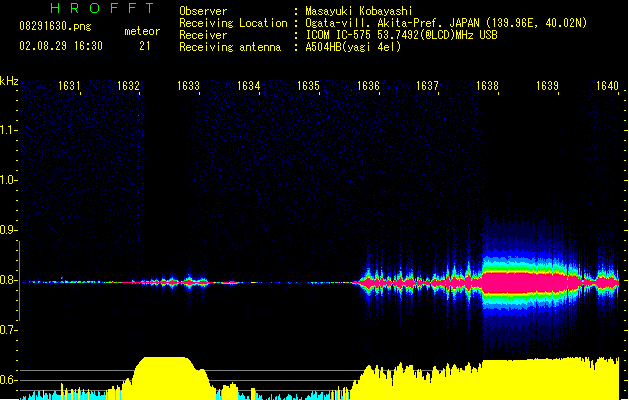Click the kHz axis unit label
Image resolution: width=629 pixels, height=400 pixels.
pos(9,81)
